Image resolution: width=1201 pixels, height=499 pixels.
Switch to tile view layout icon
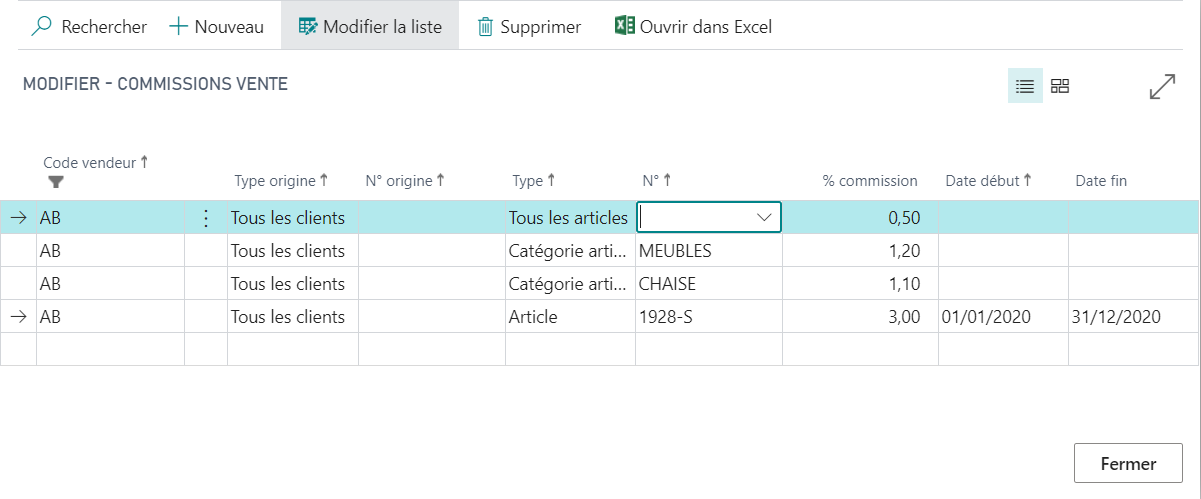pyautogui.click(x=1060, y=86)
